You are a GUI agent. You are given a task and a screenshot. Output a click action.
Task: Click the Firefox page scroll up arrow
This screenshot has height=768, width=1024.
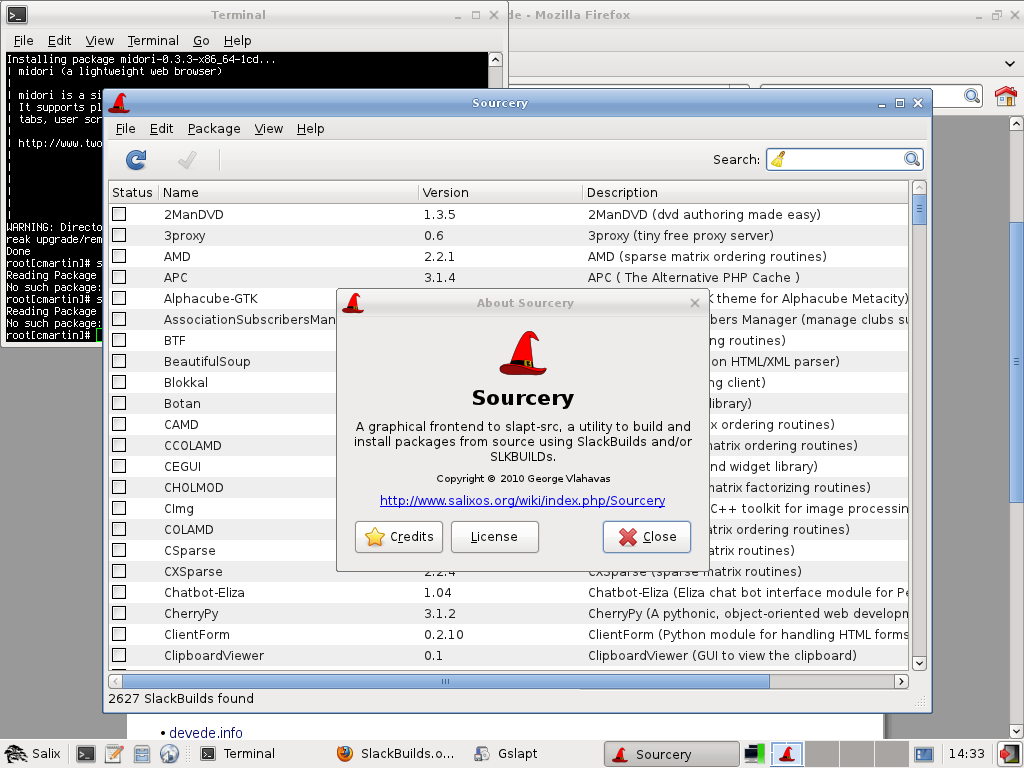(x=1016, y=123)
